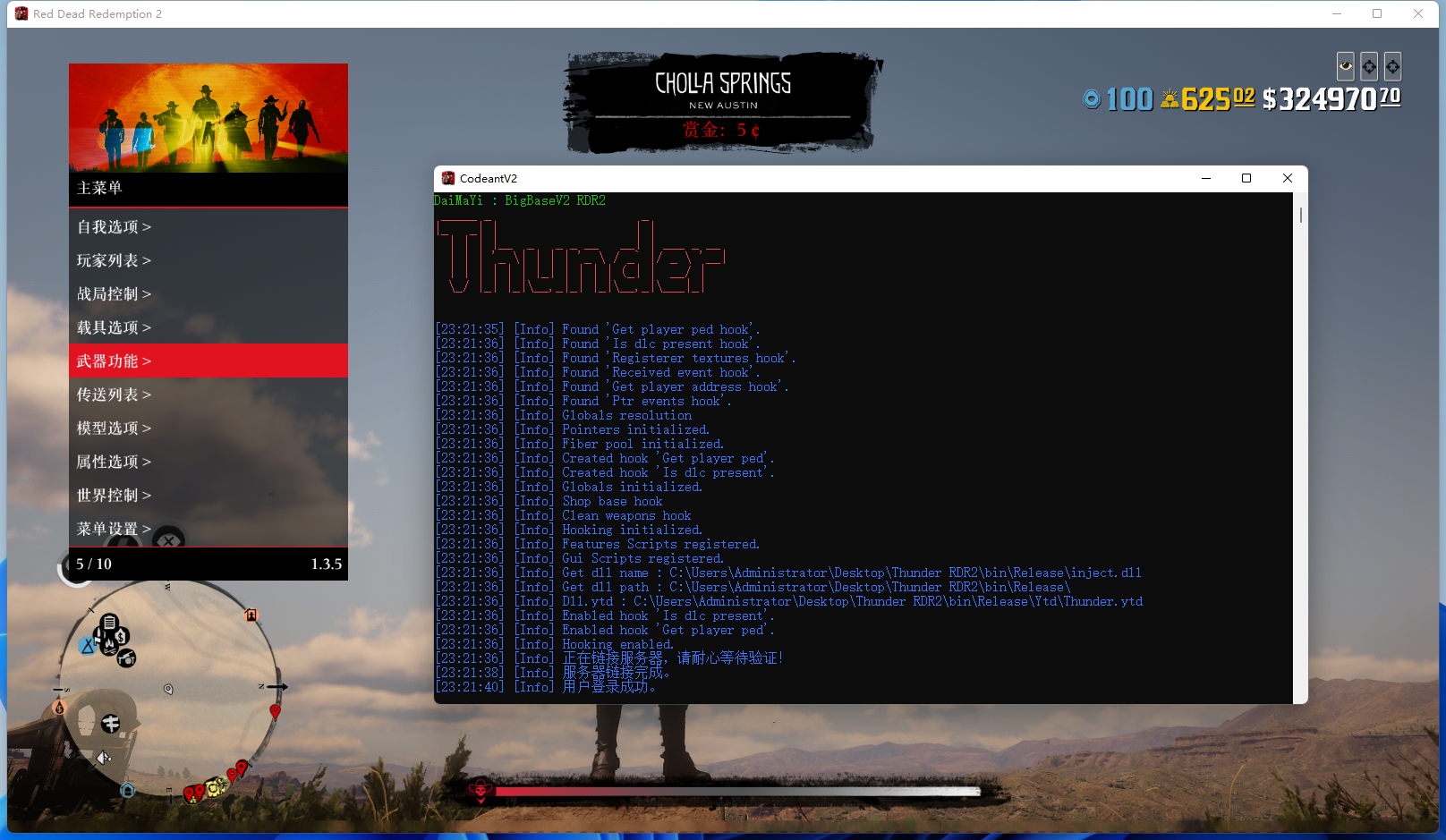Click the player marker at minimap center

coord(168,689)
